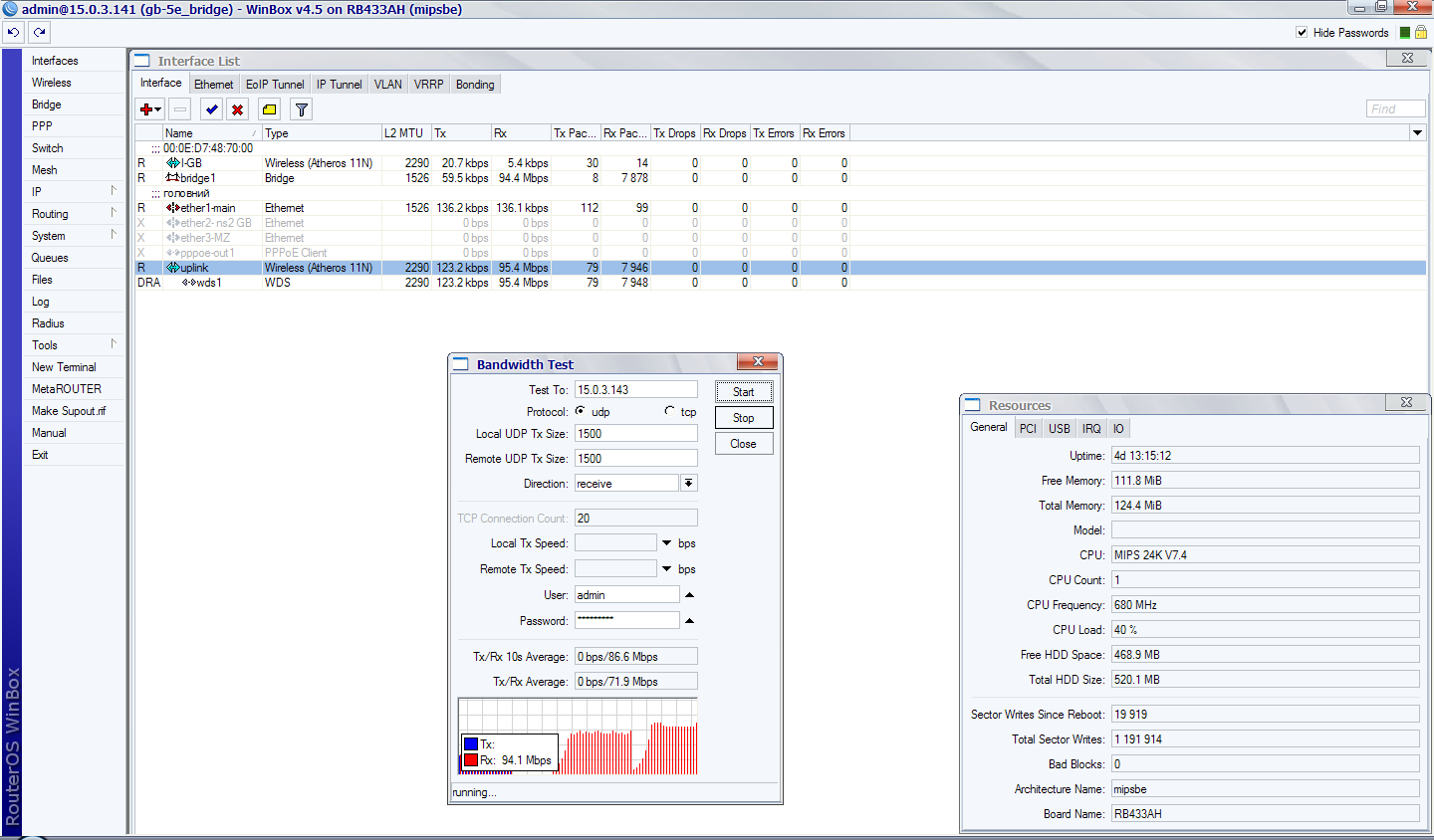Image resolution: width=1434 pixels, height=840 pixels.
Task: Click the remove minus icon in toolbar
Action: tap(179, 109)
